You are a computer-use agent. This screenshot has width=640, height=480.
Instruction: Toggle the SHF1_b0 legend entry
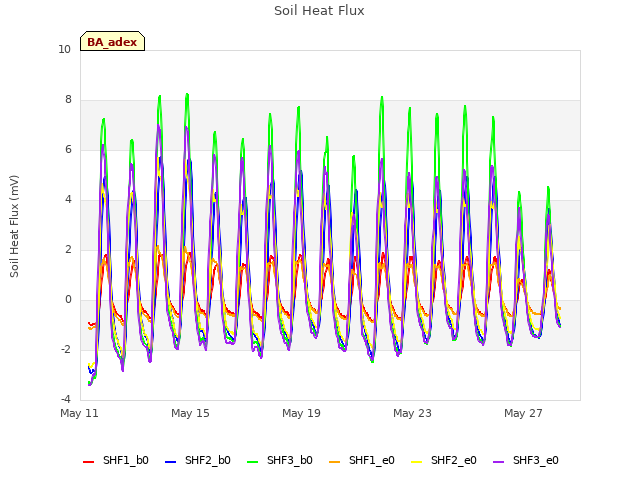pyautogui.click(x=116, y=460)
